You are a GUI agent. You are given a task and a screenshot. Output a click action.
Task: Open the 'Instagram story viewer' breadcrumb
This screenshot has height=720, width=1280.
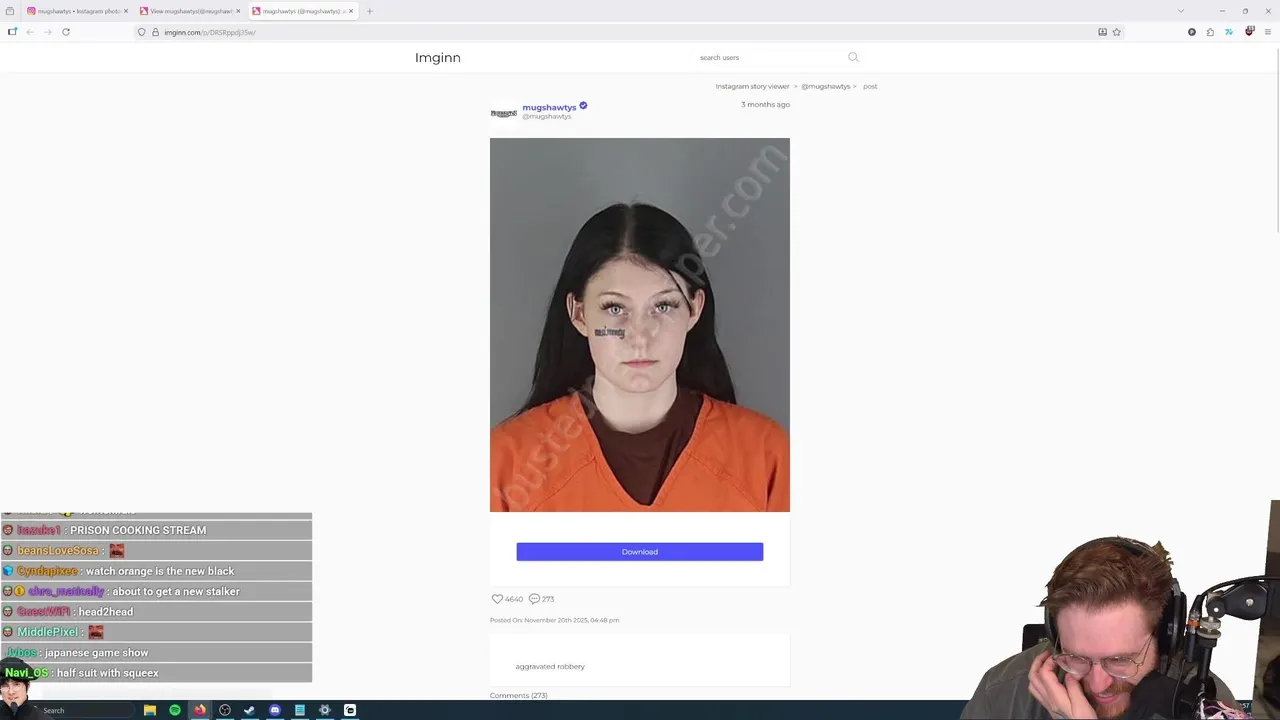(x=752, y=87)
